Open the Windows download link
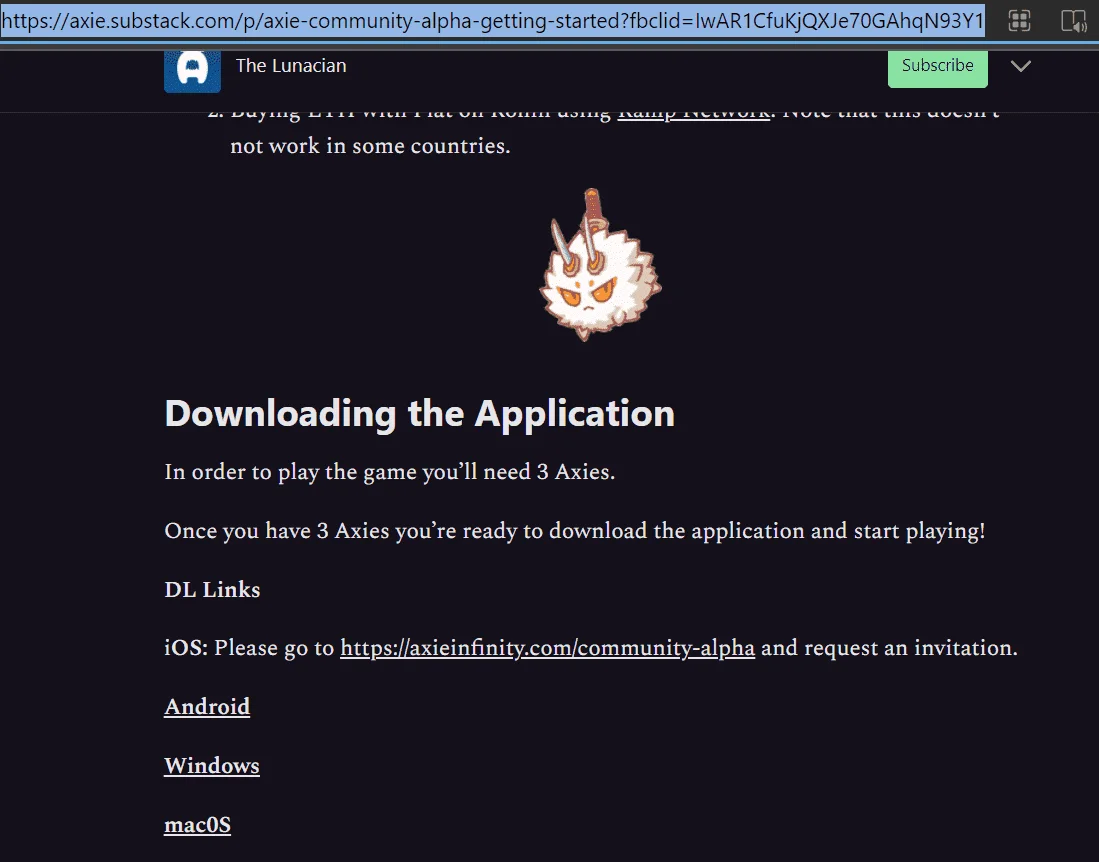Screen dimensions: 1099x862 [212, 765]
